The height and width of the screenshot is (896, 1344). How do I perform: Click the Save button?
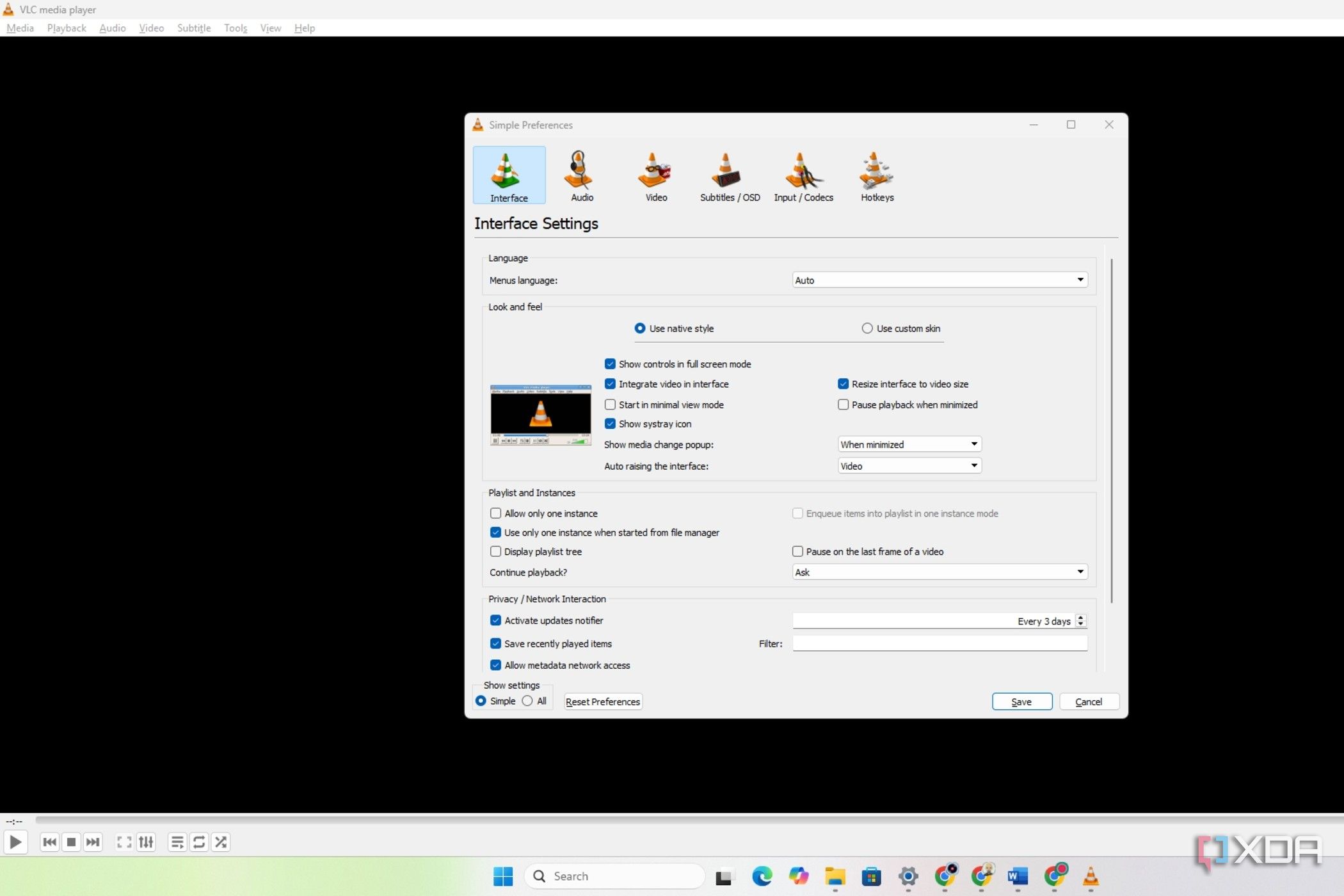1022,702
